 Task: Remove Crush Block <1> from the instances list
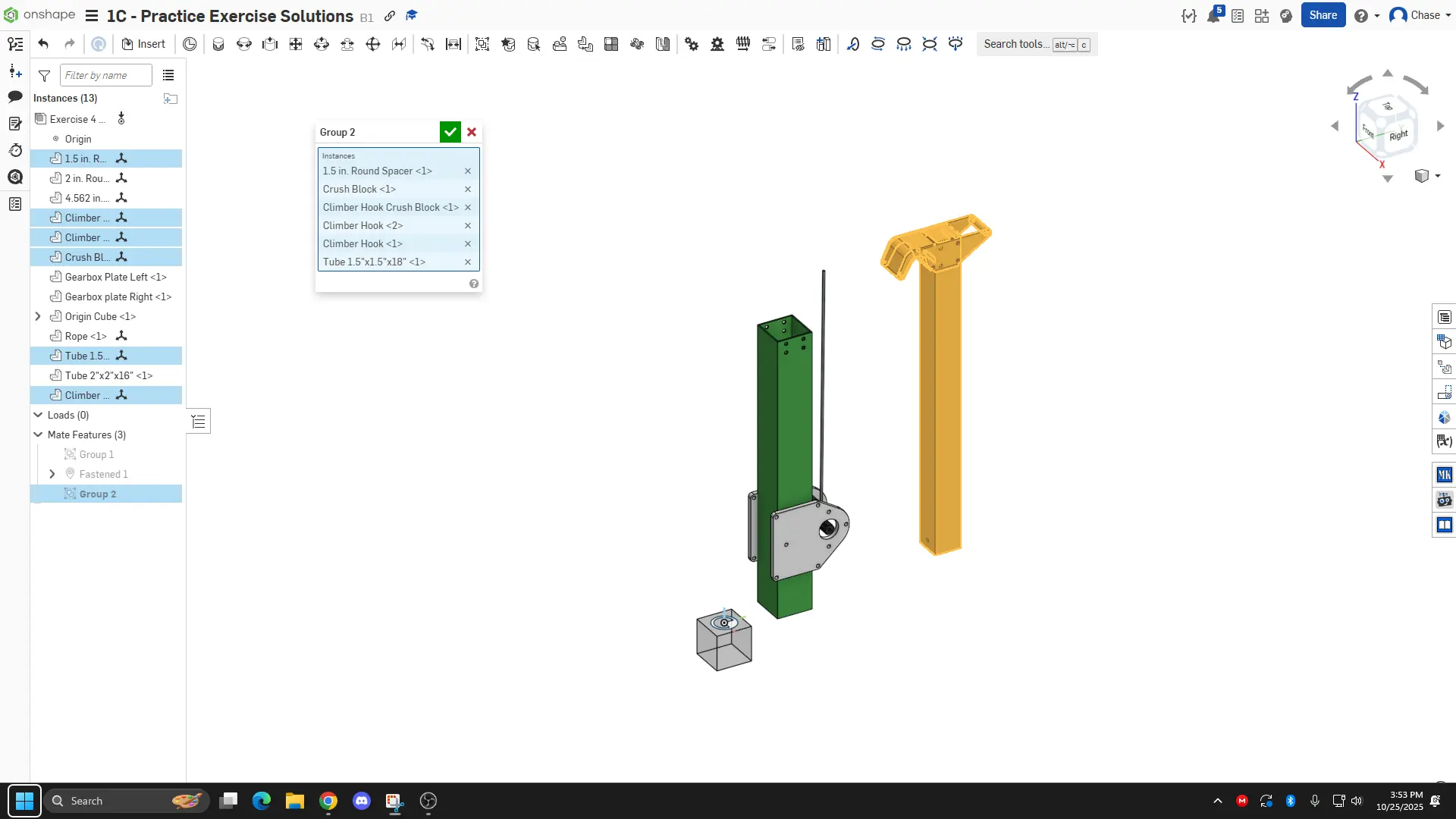click(x=468, y=190)
